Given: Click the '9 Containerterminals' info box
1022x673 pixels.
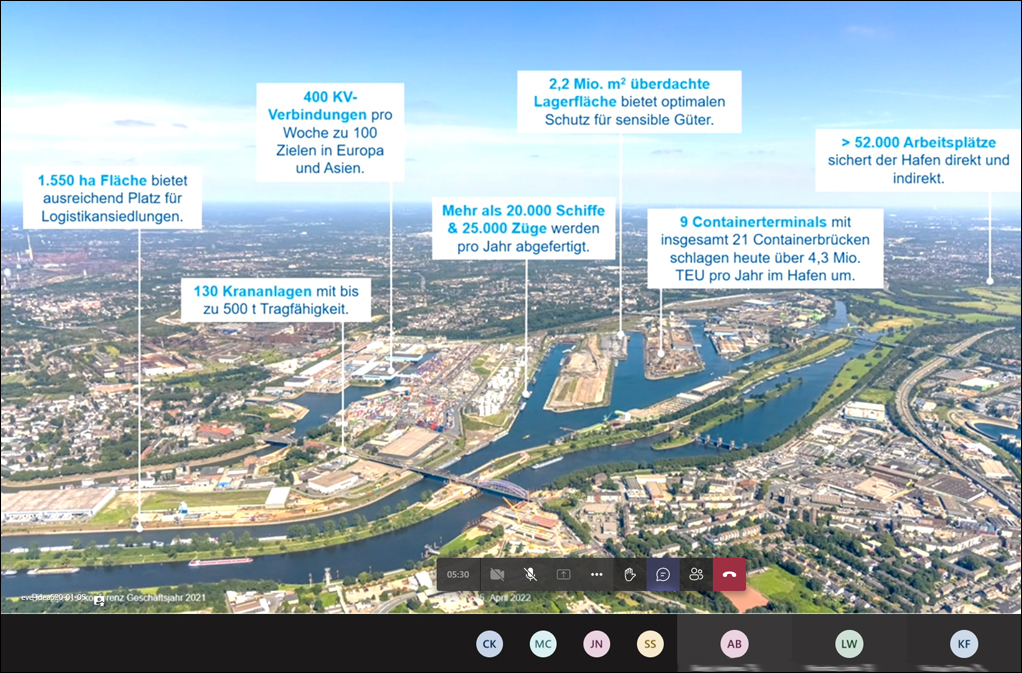Looking at the screenshot, I should click(x=765, y=248).
